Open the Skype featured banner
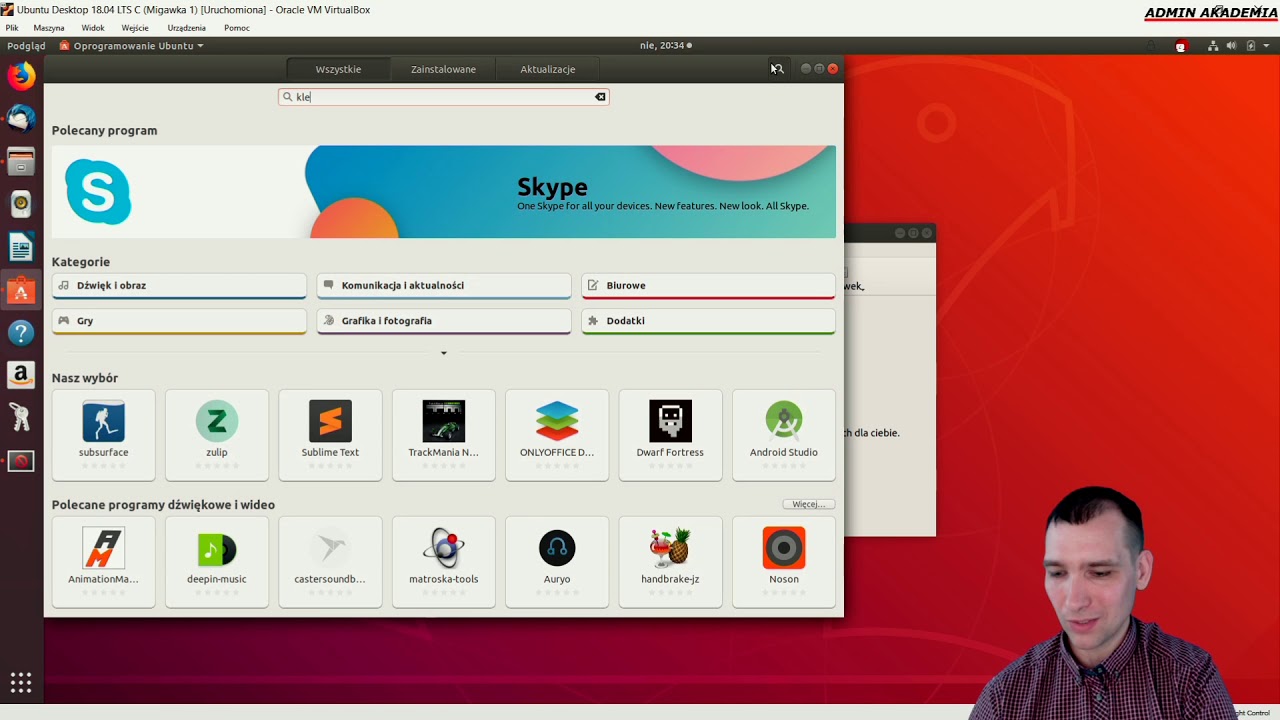 [444, 192]
